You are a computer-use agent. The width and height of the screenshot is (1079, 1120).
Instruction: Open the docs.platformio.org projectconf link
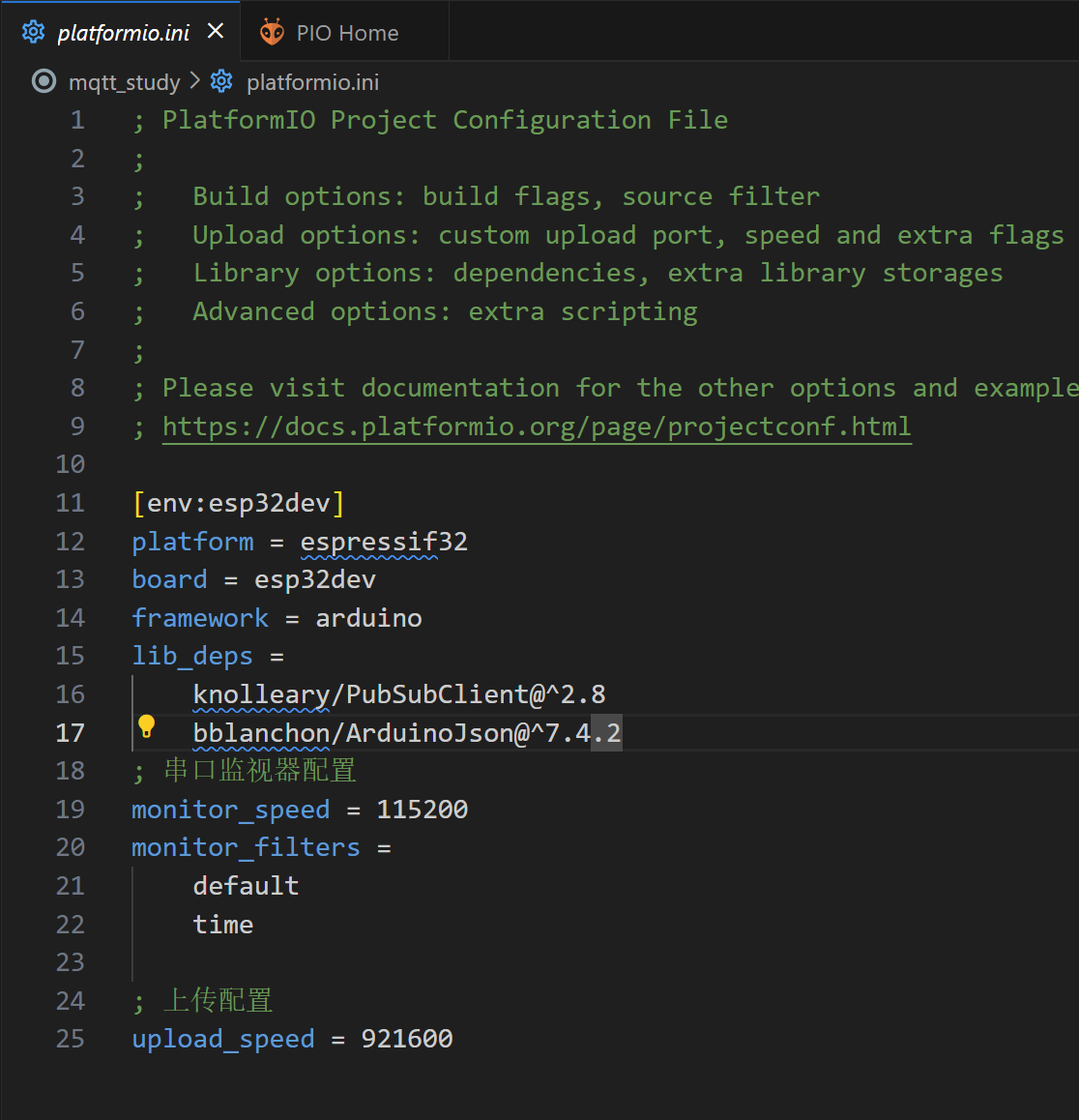point(536,427)
